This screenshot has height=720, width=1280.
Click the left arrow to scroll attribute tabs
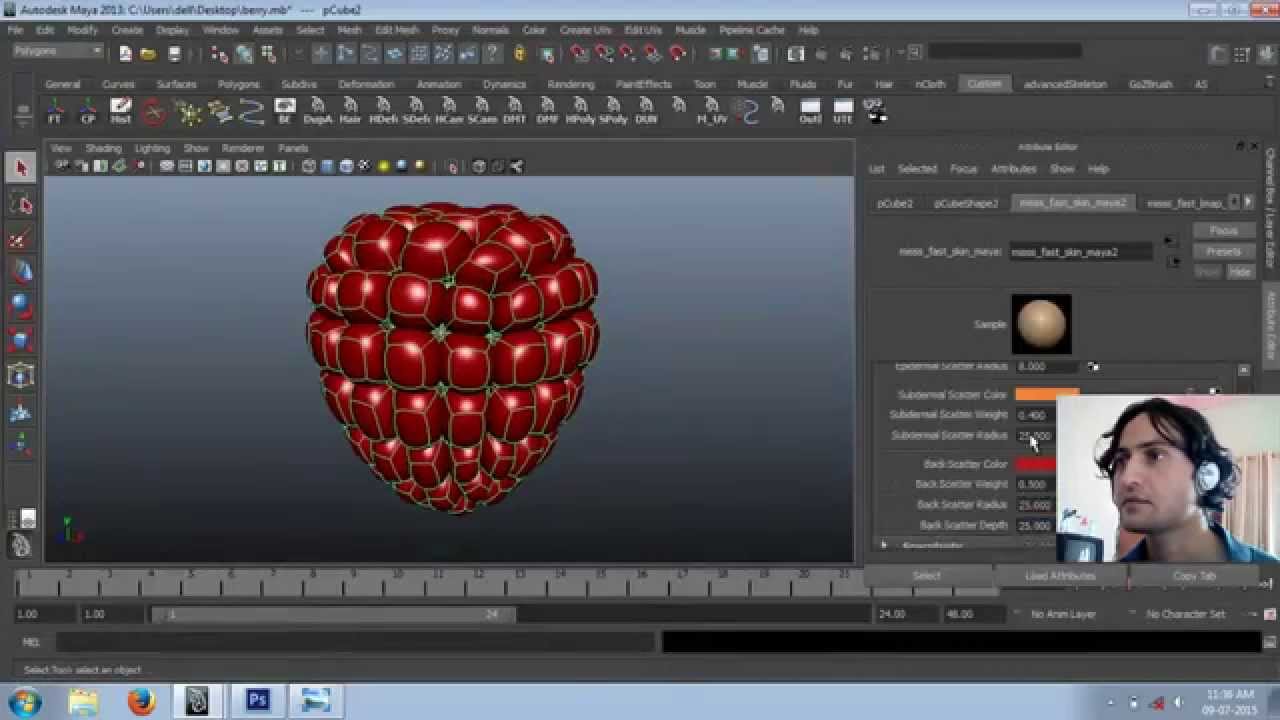(x=1233, y=202)
